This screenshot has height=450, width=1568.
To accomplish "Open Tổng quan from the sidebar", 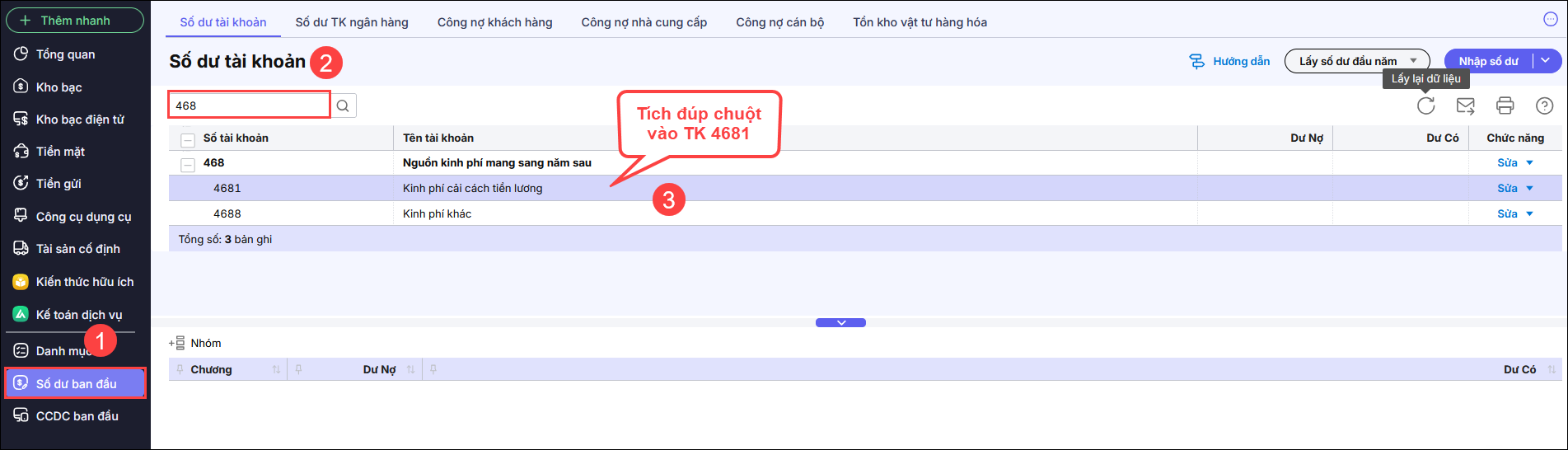I will (x=66, y=54).
